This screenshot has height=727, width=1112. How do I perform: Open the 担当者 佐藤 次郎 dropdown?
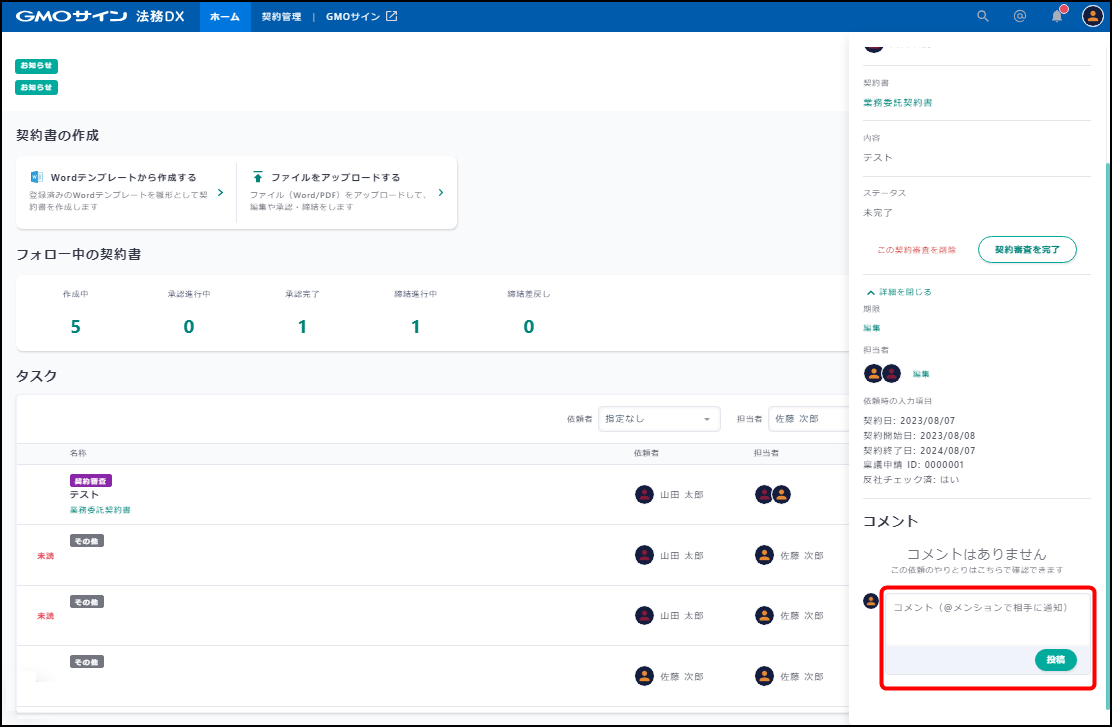tap(808, 419)
